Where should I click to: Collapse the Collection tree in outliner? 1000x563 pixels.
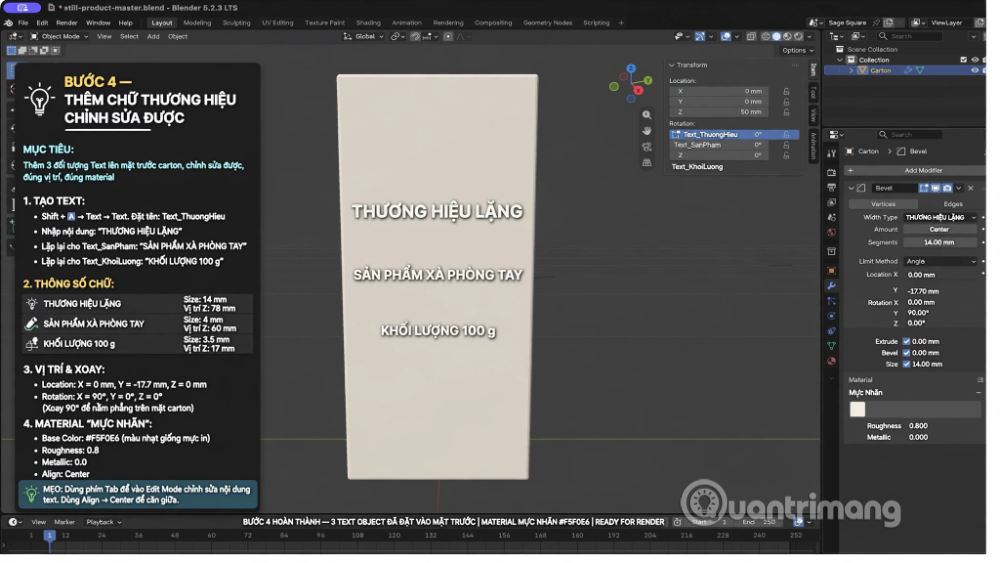point(840,60)
